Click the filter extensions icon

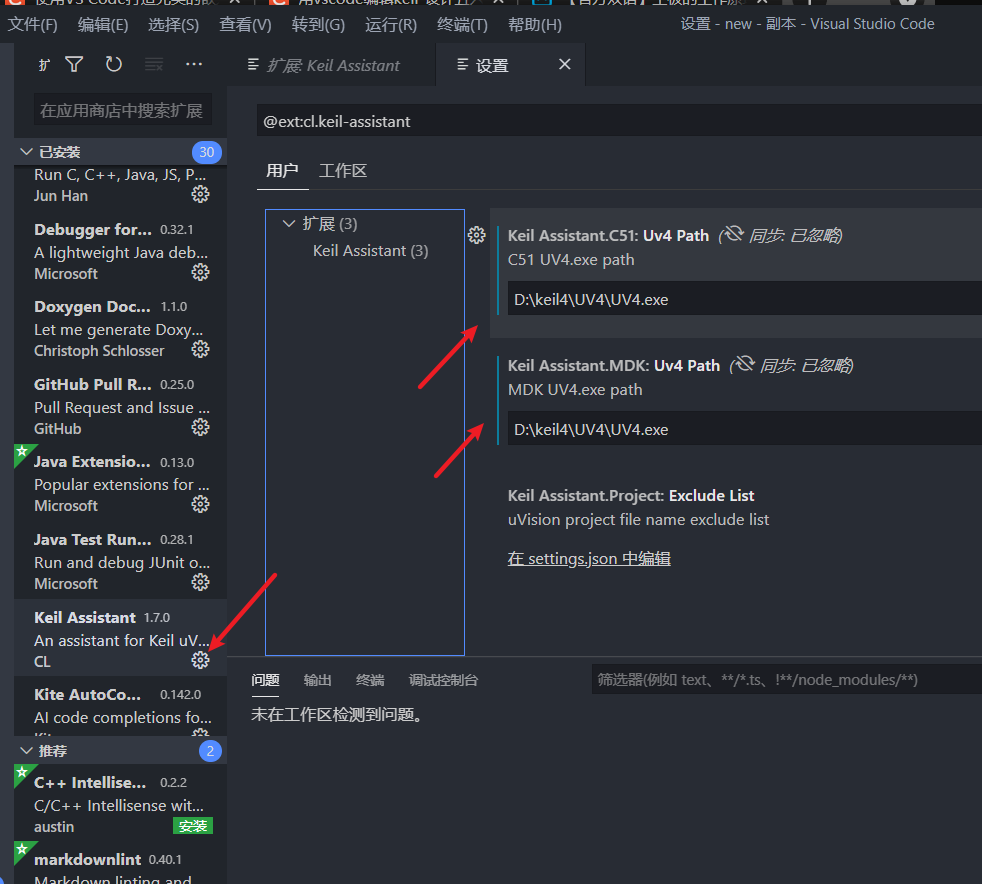click(75, 64)
